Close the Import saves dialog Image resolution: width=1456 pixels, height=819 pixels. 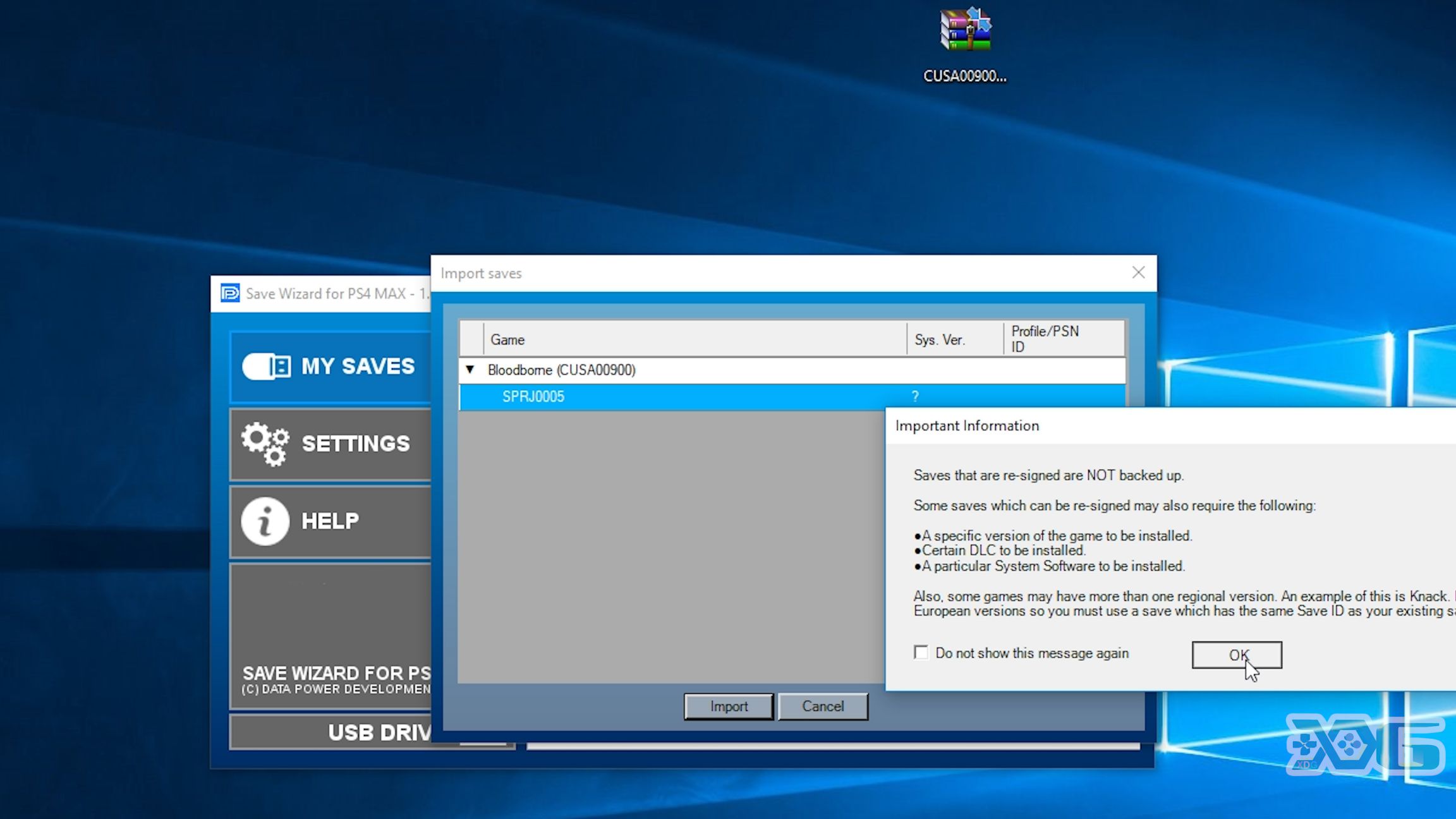point(1138,272)
